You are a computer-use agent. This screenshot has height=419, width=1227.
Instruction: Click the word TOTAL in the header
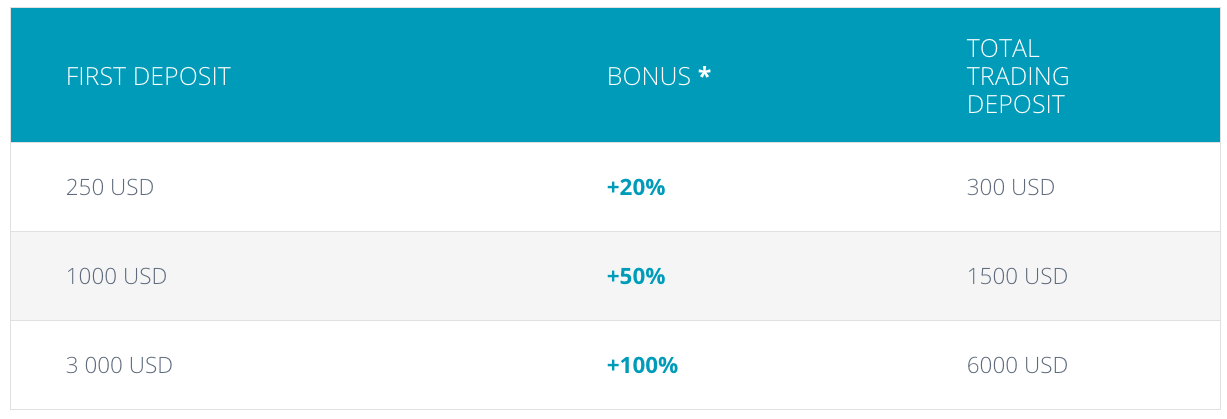[1003, 48]
